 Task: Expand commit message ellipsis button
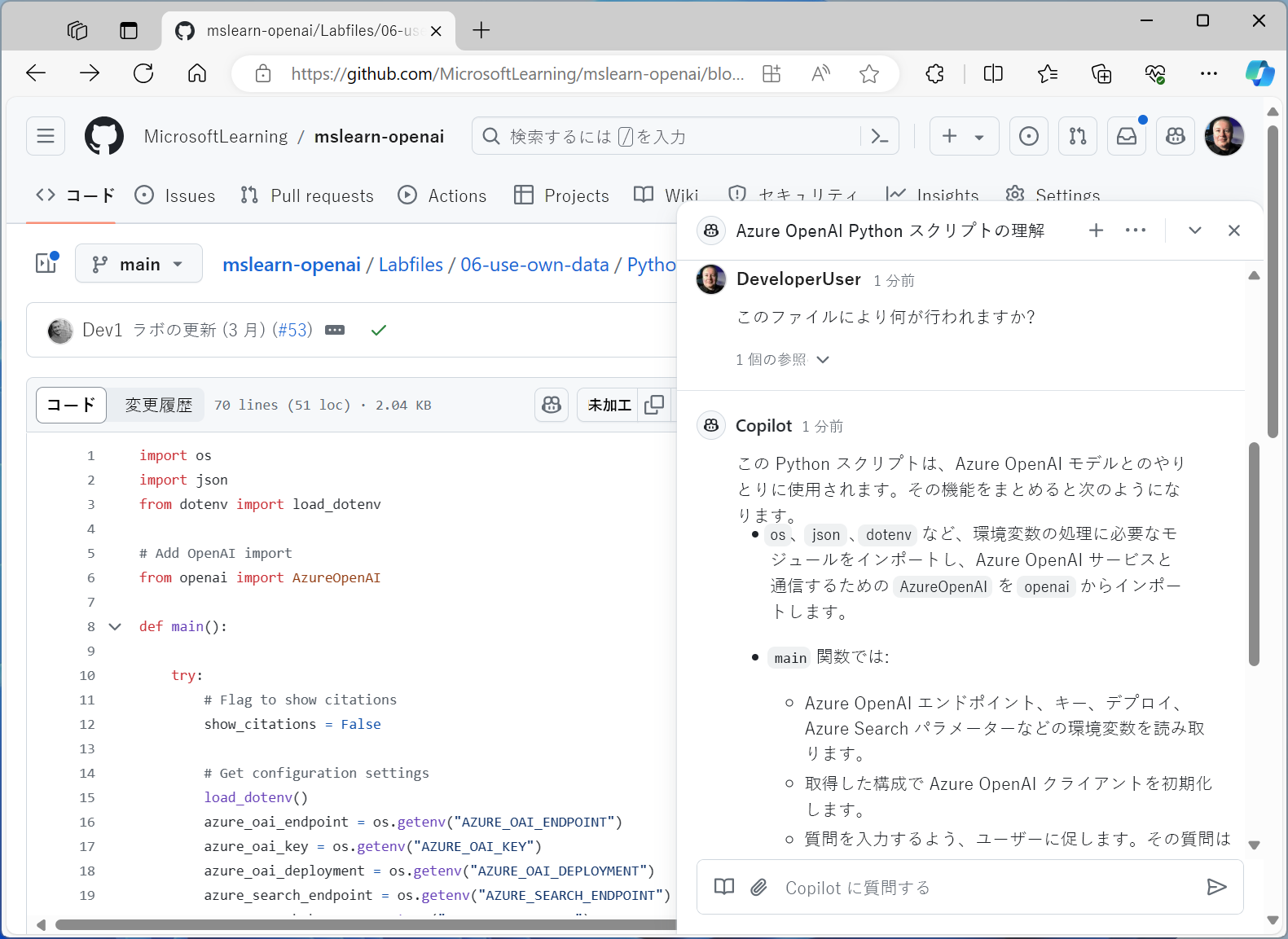(335, 330)
